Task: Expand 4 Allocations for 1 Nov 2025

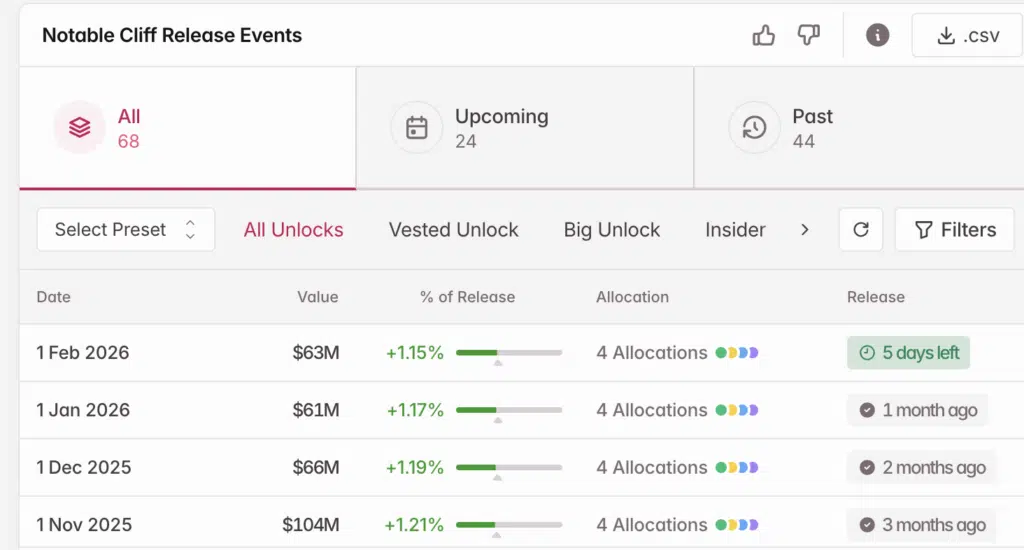Action: (x=652, y=525)
